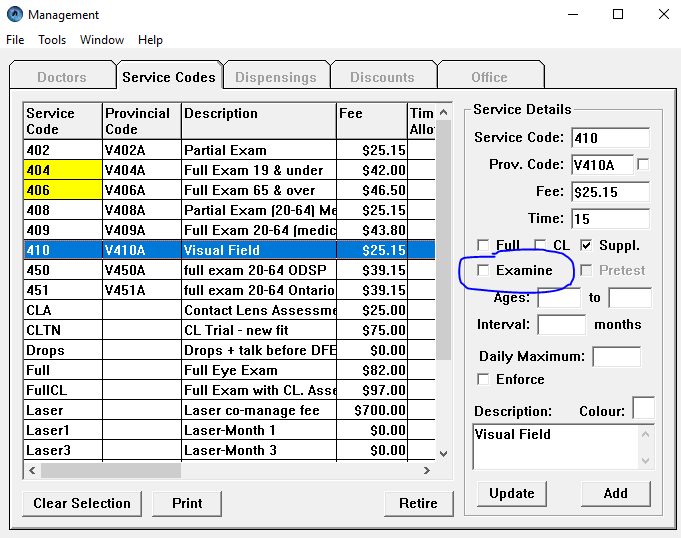The height and width of the screenshot is (538, 681).
Task: Click Clear Selection button
Action: pos(82,503)
